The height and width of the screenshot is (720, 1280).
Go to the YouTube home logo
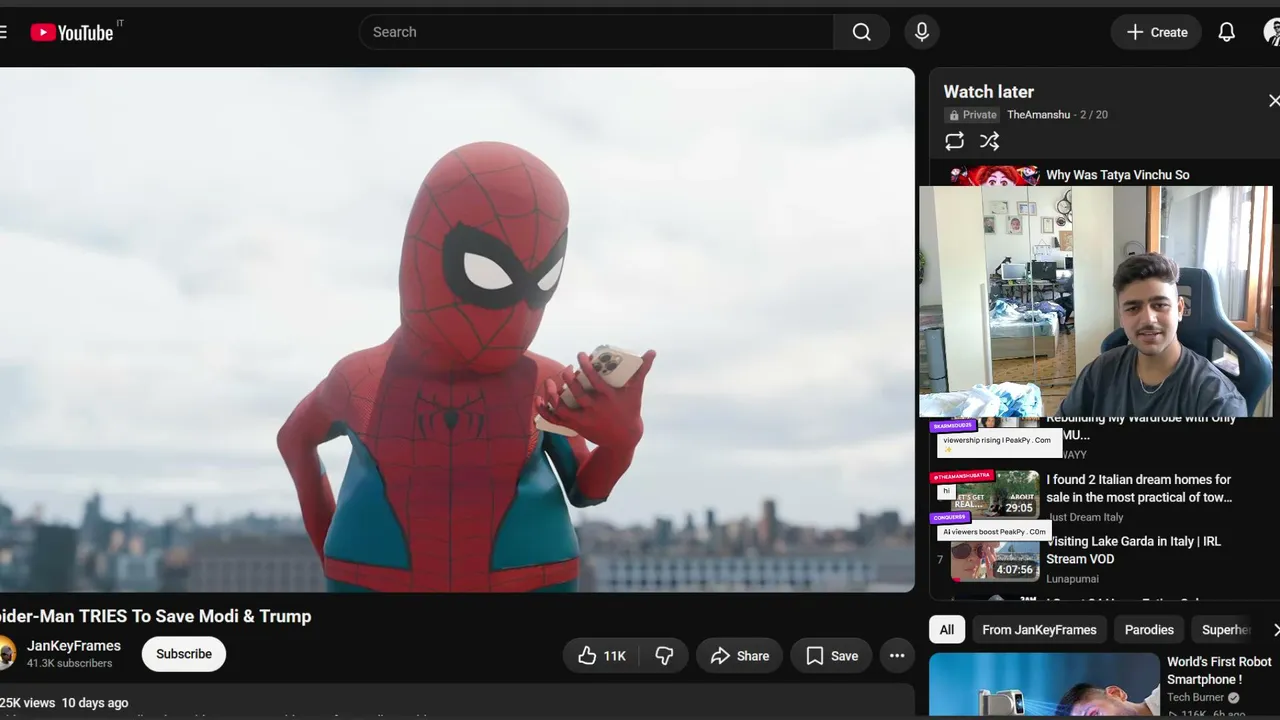pos(71,32)
